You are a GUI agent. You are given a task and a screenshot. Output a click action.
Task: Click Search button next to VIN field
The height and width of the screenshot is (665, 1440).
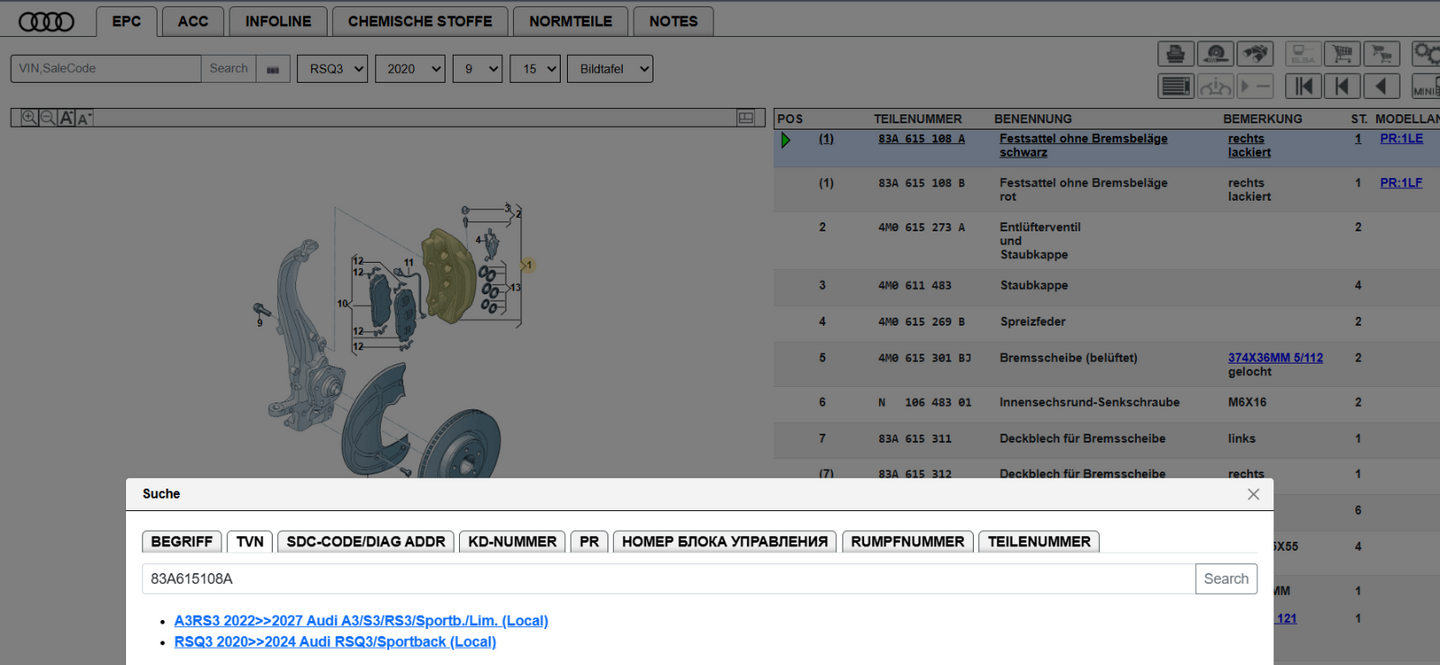[x=228, y=69]
